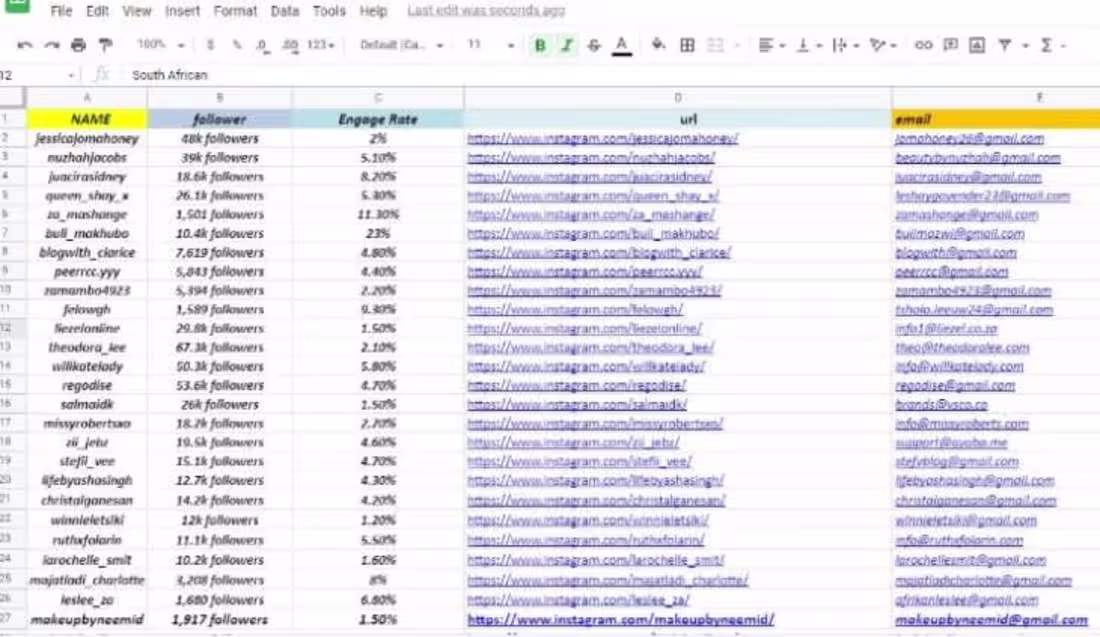Viewport: 1100px width, 637px height.
Task: Click the redo arrow icon
Action: coord(52,46)
